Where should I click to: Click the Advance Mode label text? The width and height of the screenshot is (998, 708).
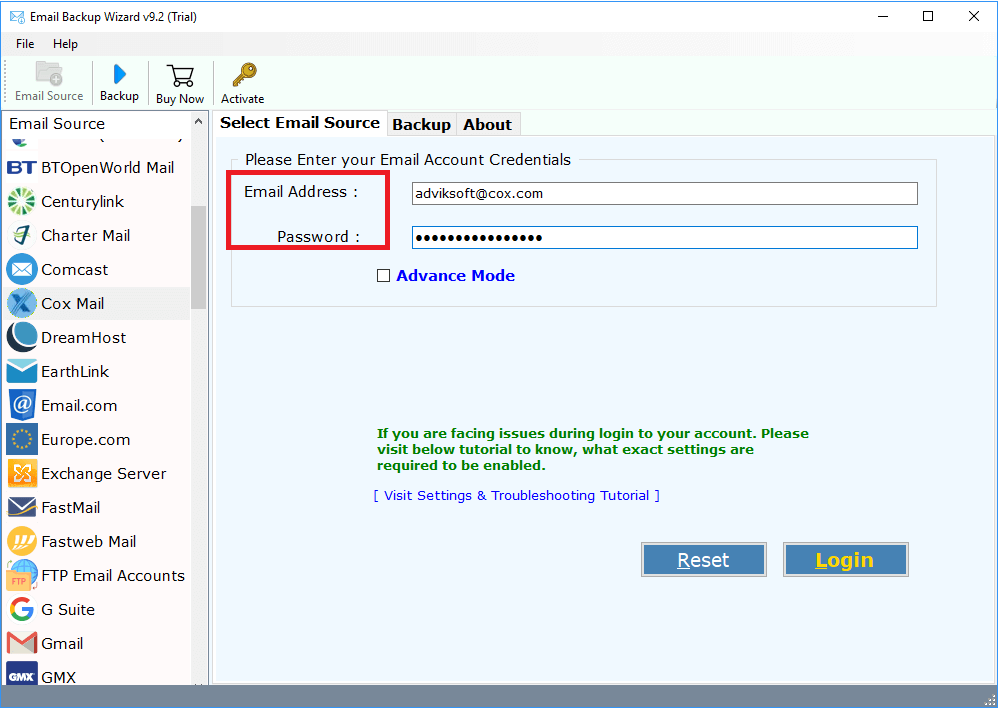tap(456, 276)
